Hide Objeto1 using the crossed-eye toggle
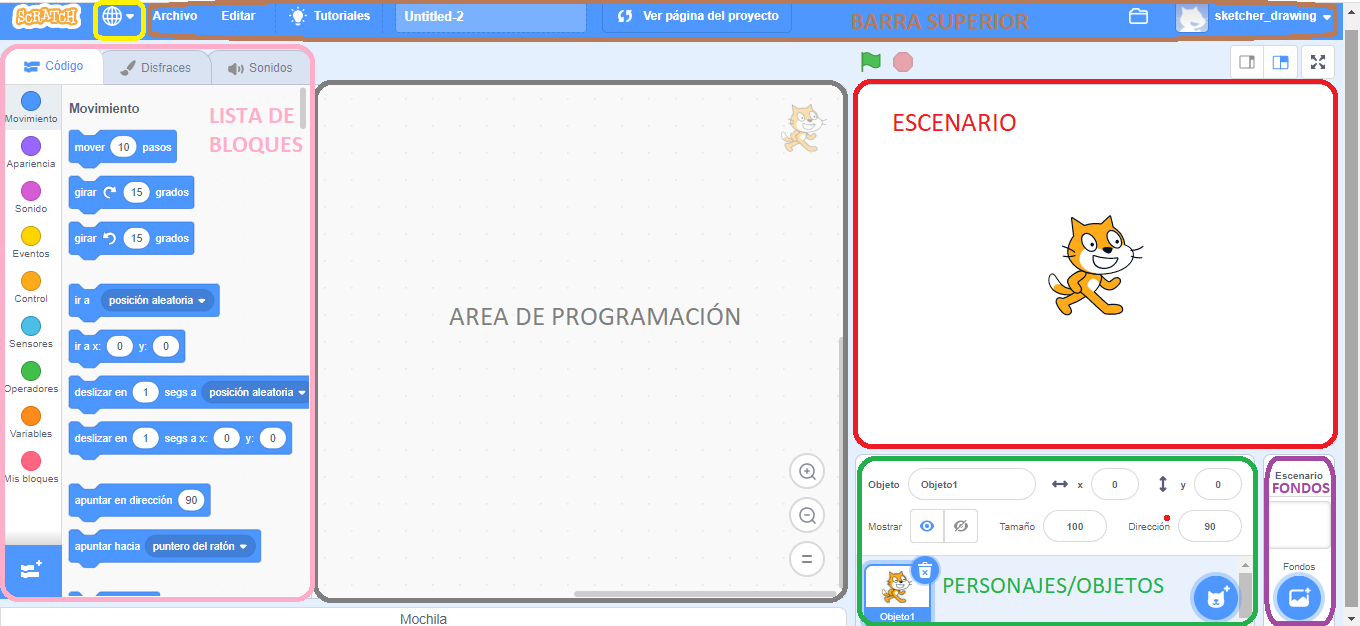This screenshot has width=1360, height=626. [x=959, y=526]
